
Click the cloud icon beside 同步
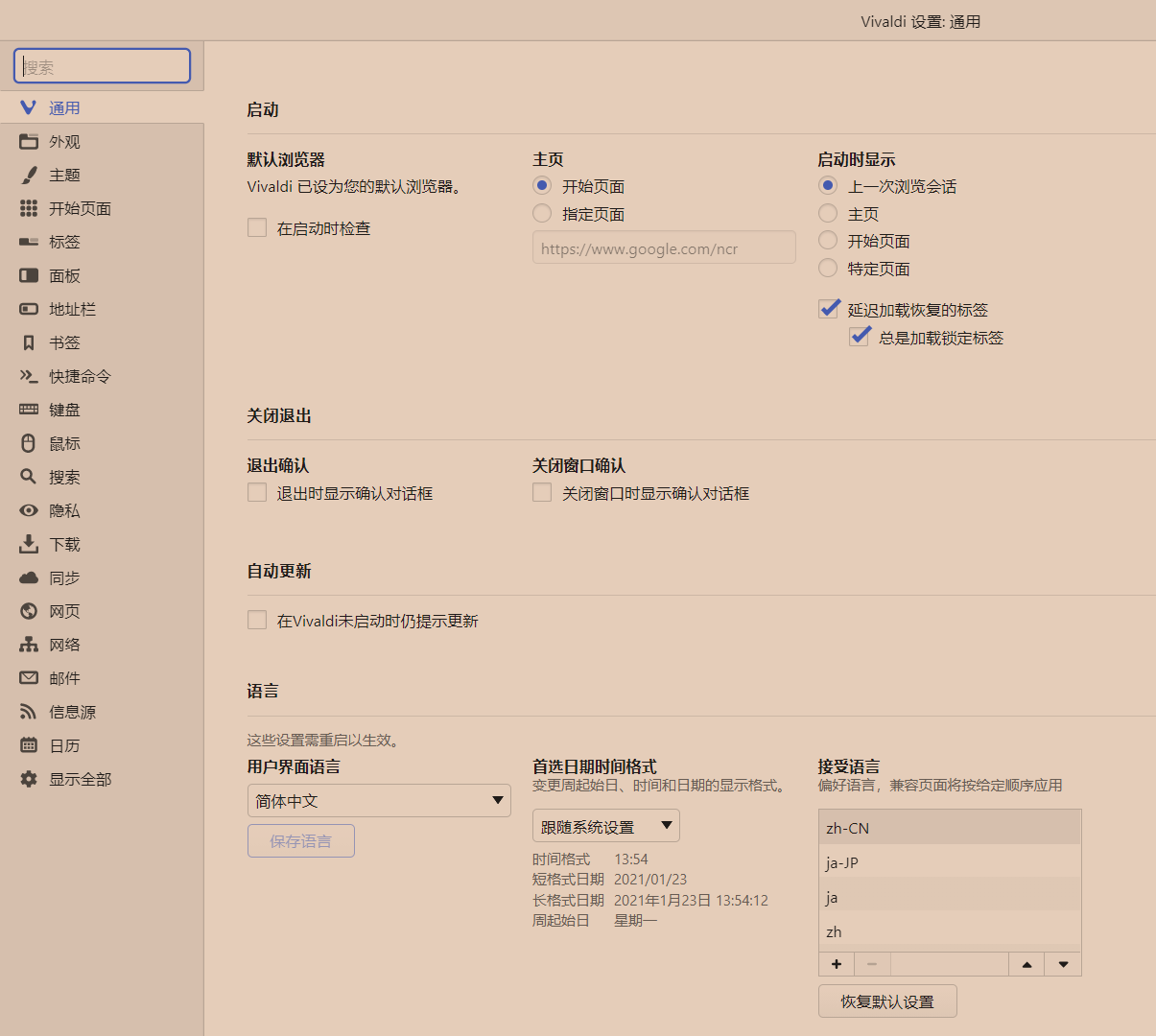coord(29,577)
